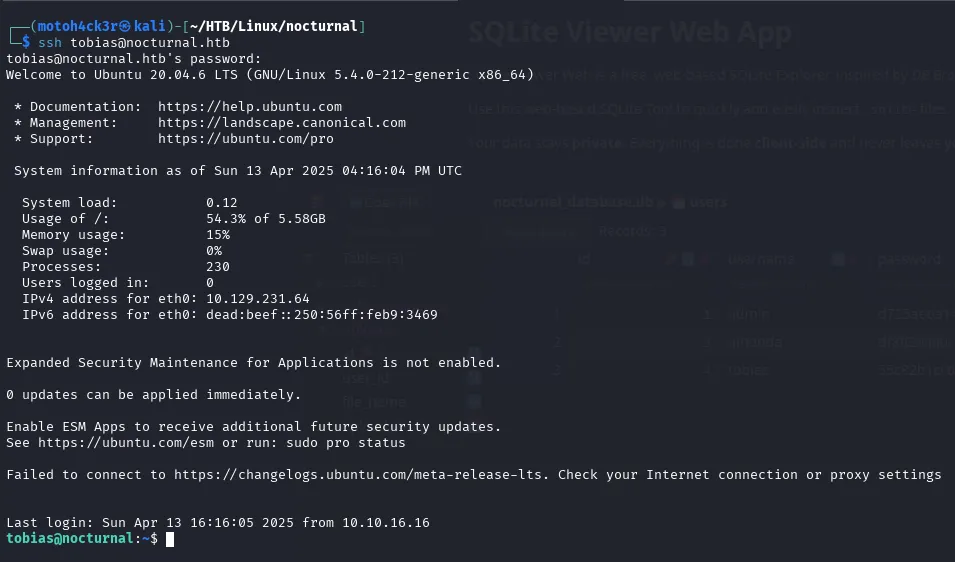
Task: Click the faded nocturnal_database.db breadcrumb
Action: [573, 202]
